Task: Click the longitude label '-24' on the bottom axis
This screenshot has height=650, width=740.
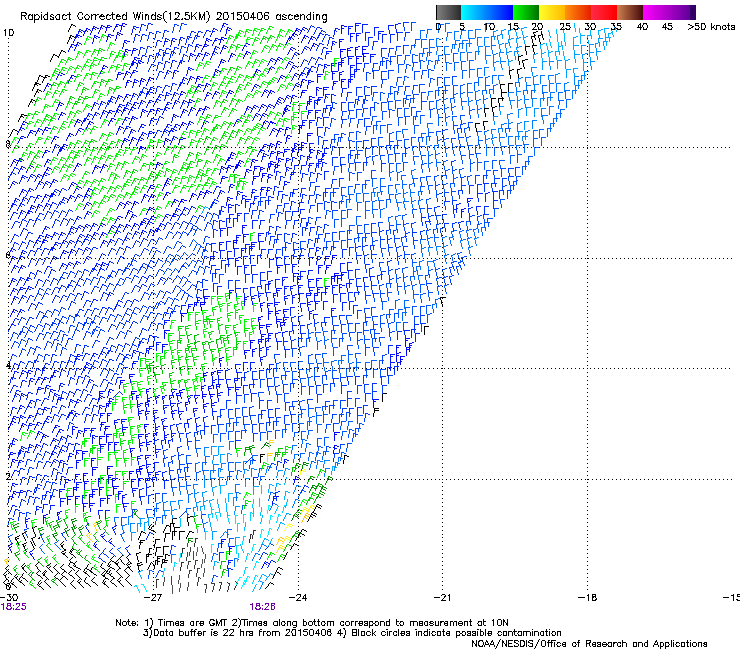Action: pos(298,598)
